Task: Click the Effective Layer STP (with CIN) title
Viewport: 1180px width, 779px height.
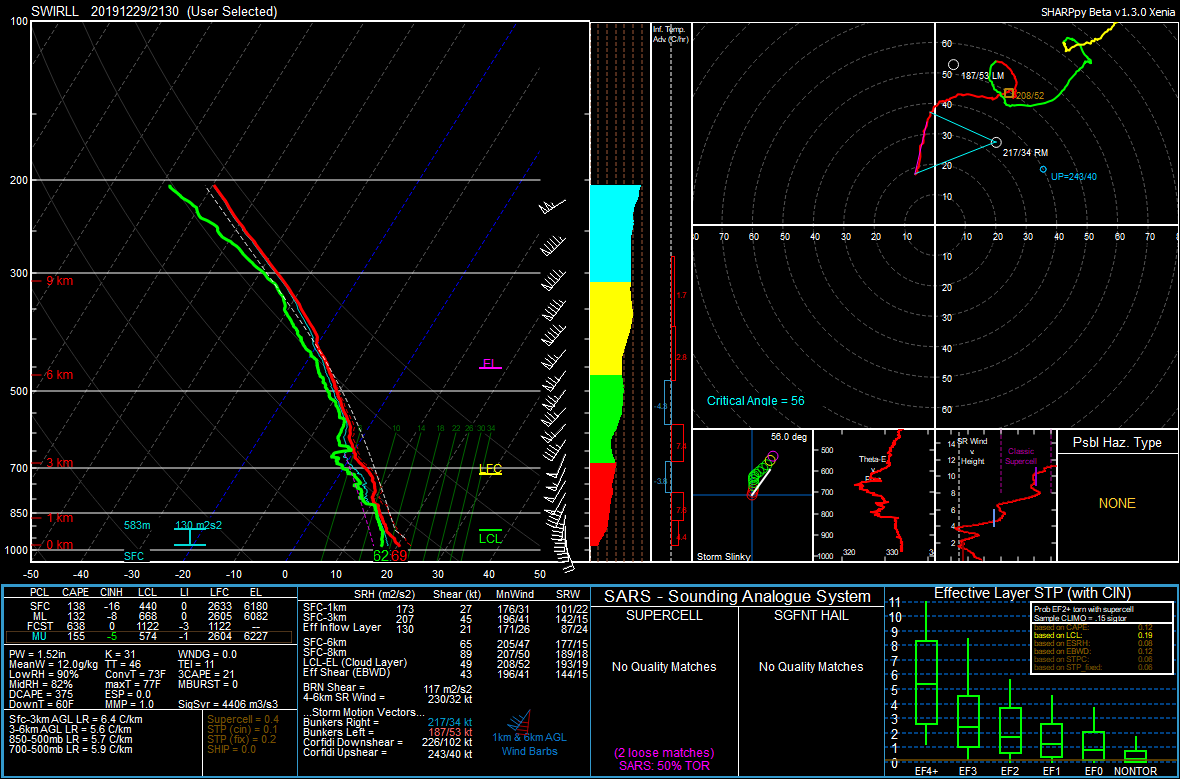Action: [x=1032, y=594]
